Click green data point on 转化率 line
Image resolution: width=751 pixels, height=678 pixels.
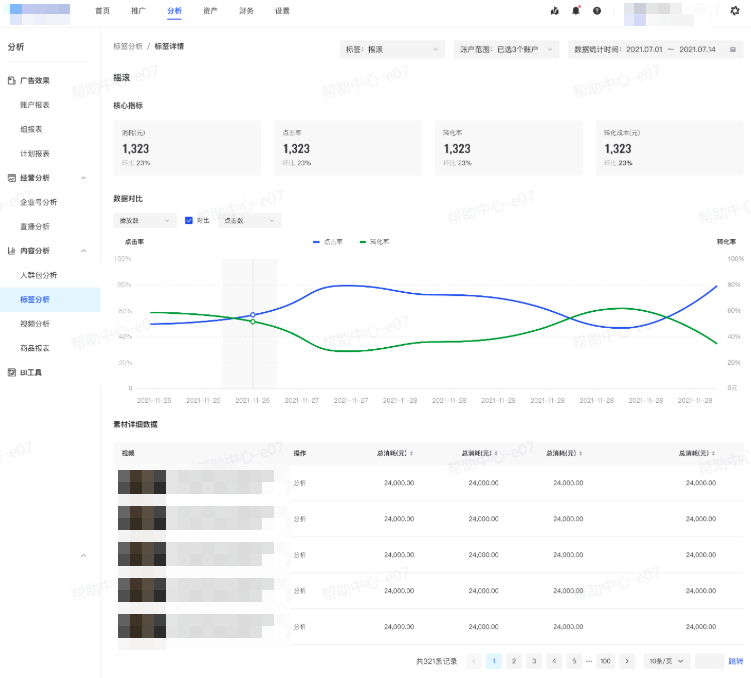(x=253, y=322)
